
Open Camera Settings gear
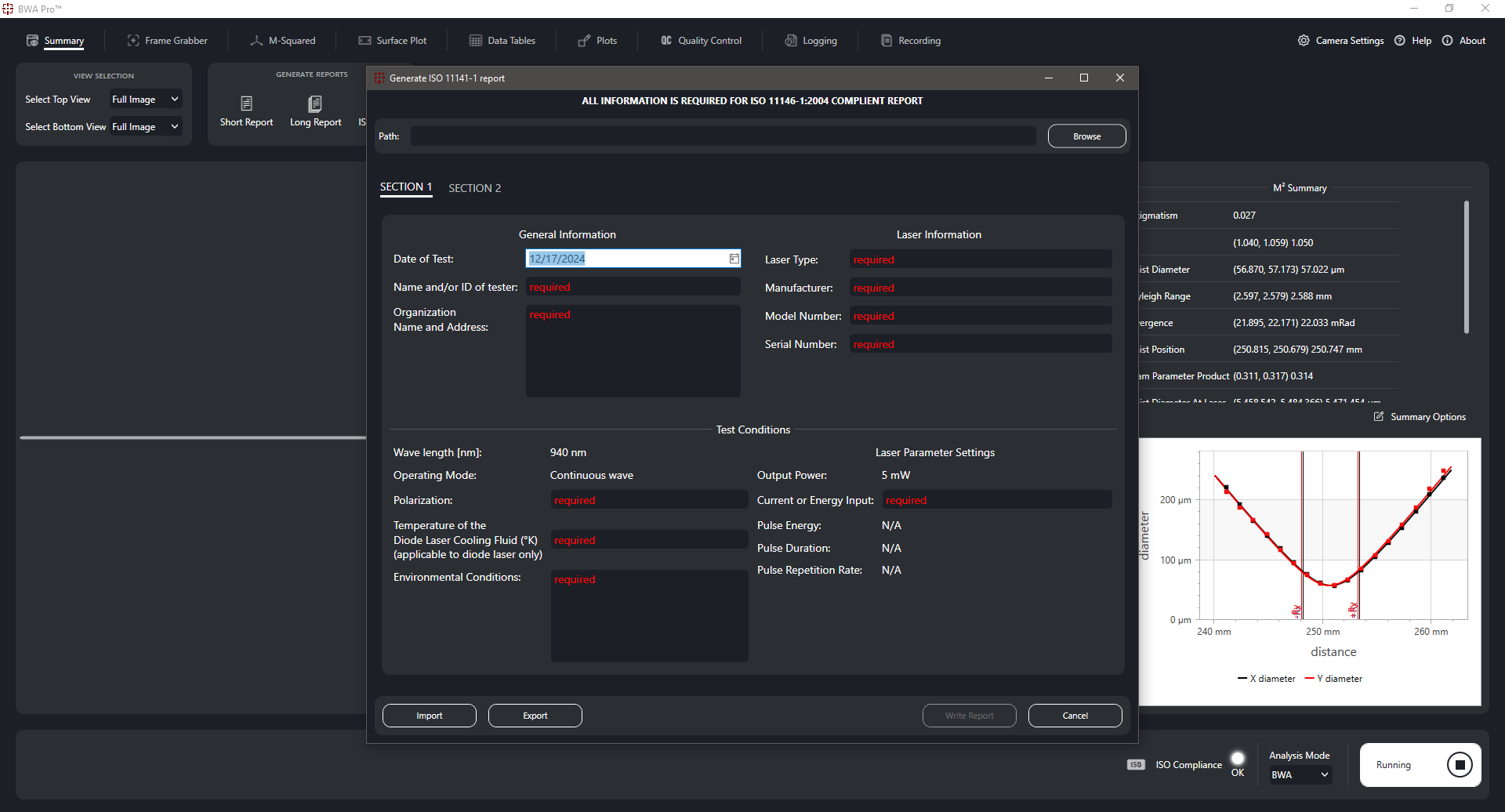pyautogui.click(x=1304, y=41)
